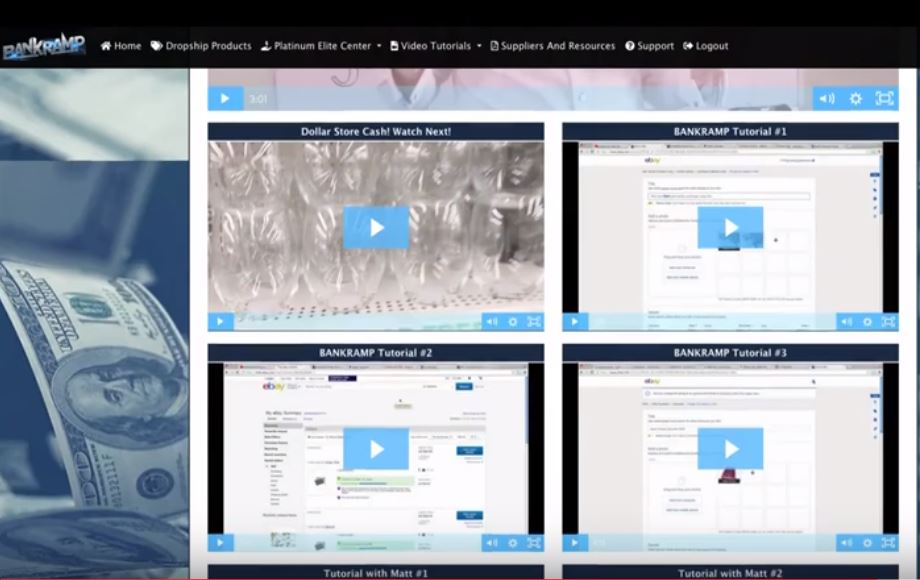
Task: Click the BANKRAMP Tutorial #2 title
Action: [x=376, y=352]
